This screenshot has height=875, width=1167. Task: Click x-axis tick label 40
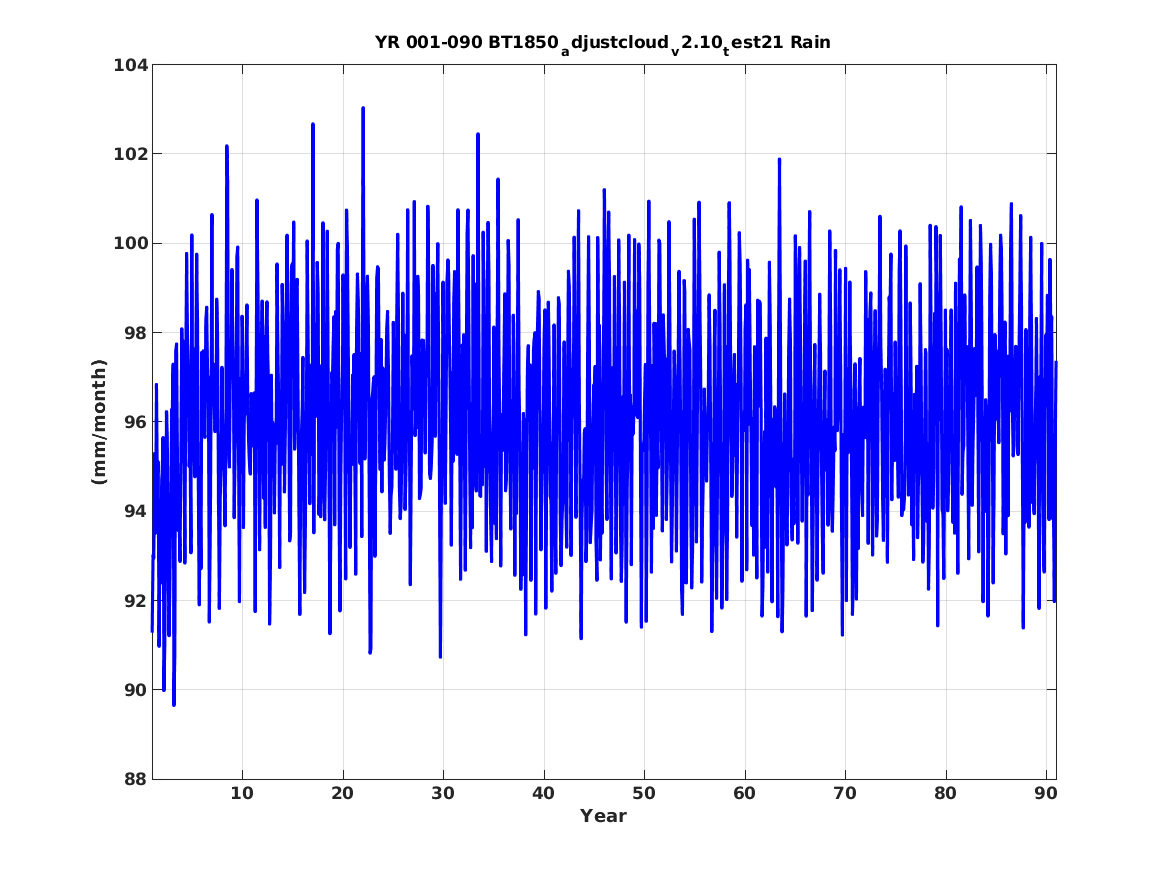543,793
